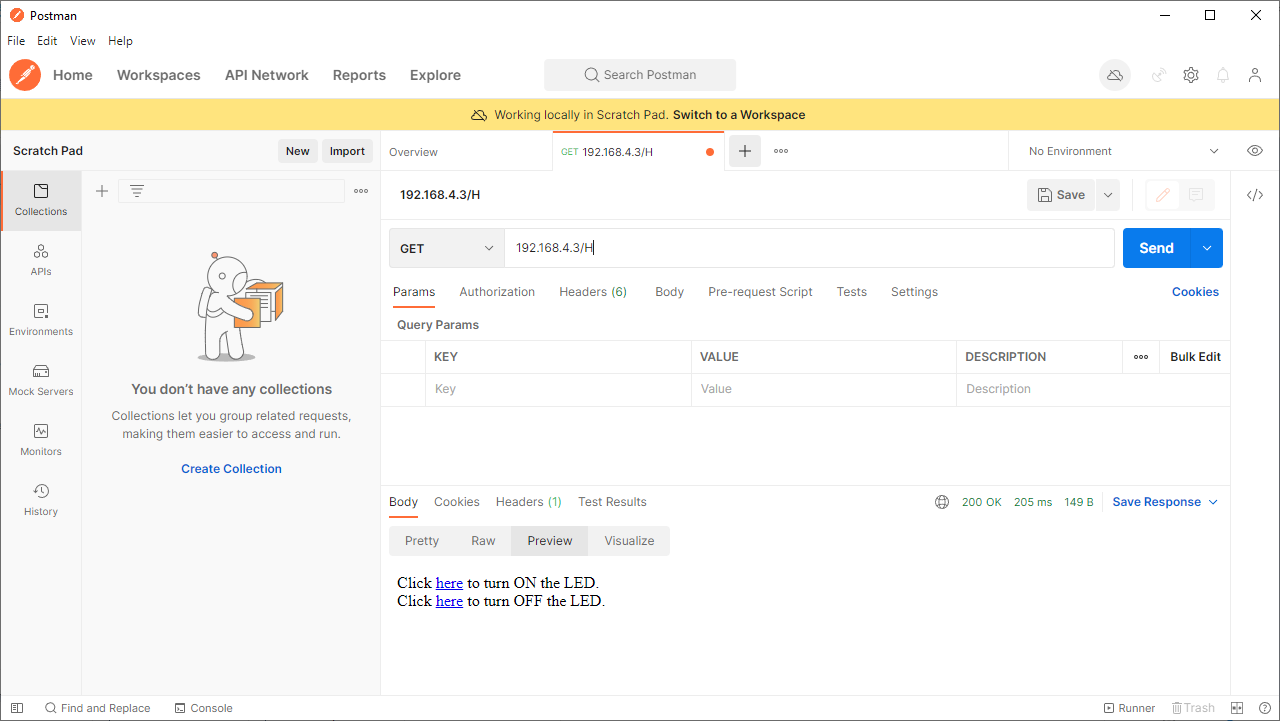Image resolution: width=1280 pixels, height=721 pixels.
Task: Click the network globe icon in response
Action: pos(942,502)
